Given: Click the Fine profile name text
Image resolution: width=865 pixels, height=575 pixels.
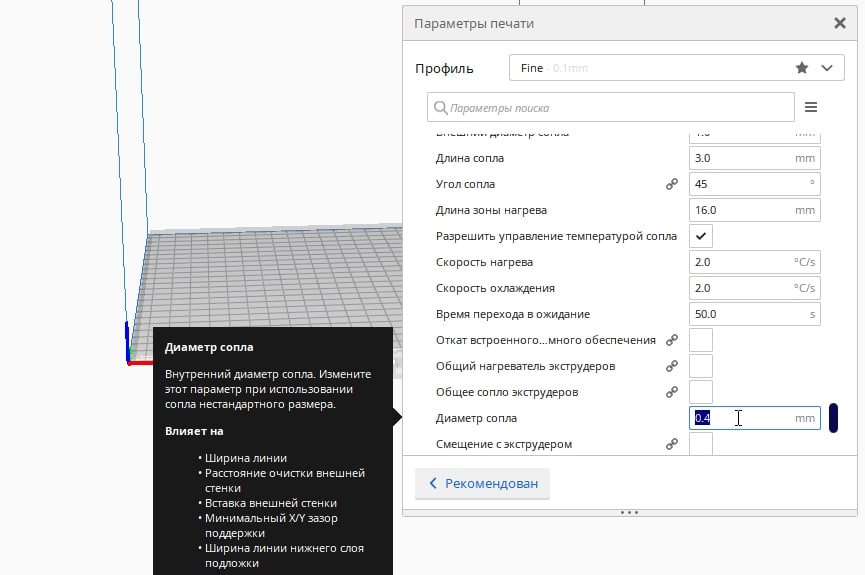Looking at the screenshot, I should pos(532,68).
